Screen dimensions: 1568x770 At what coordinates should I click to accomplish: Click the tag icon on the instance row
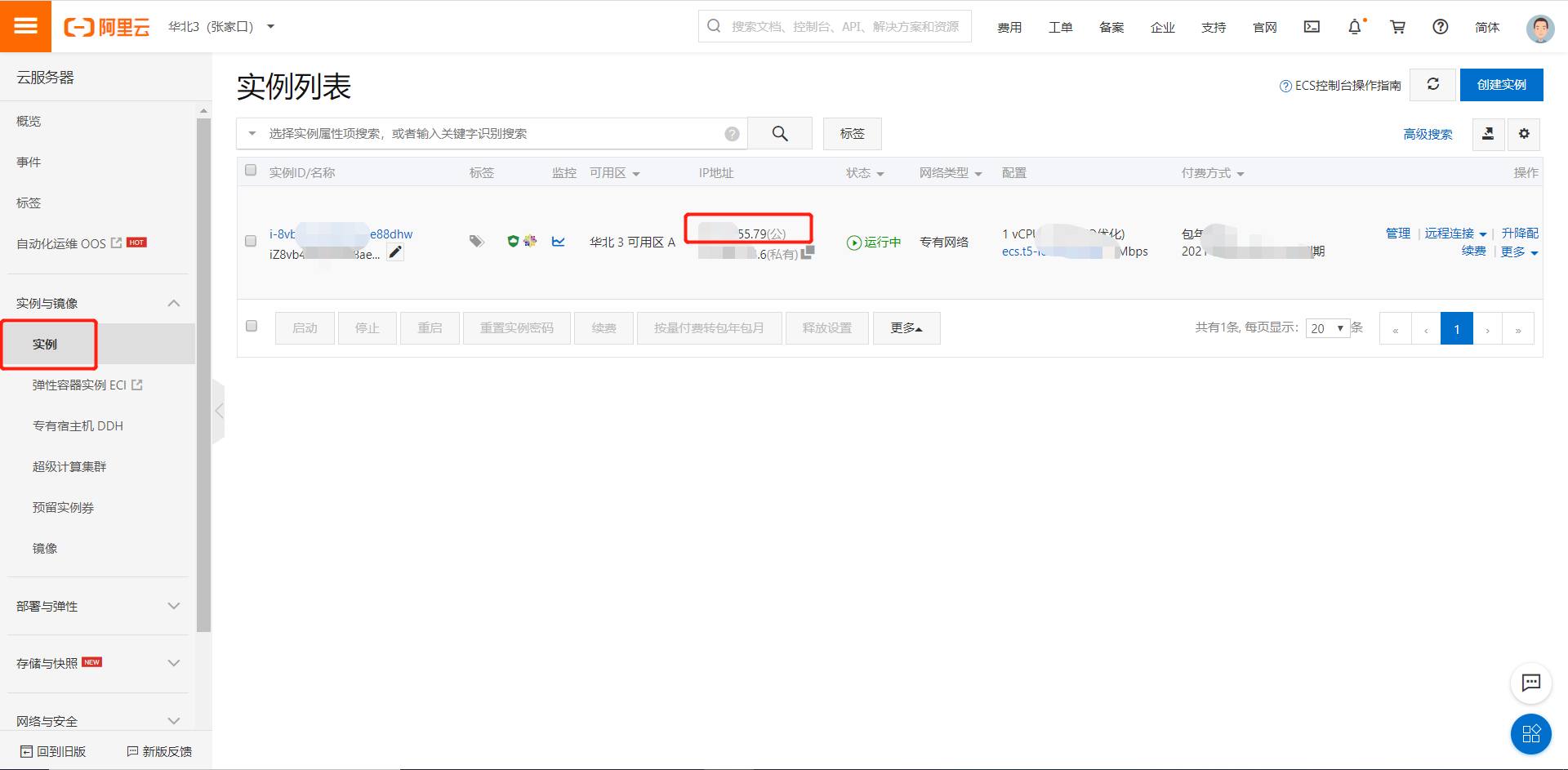476,241
